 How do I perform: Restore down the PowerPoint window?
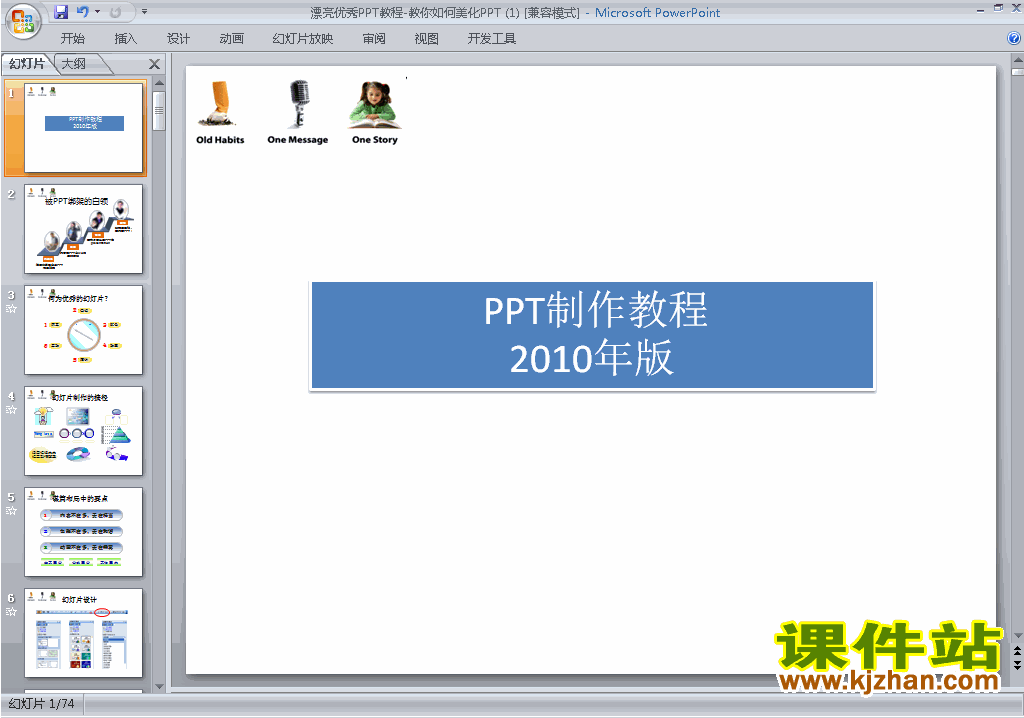pos(998,8)
